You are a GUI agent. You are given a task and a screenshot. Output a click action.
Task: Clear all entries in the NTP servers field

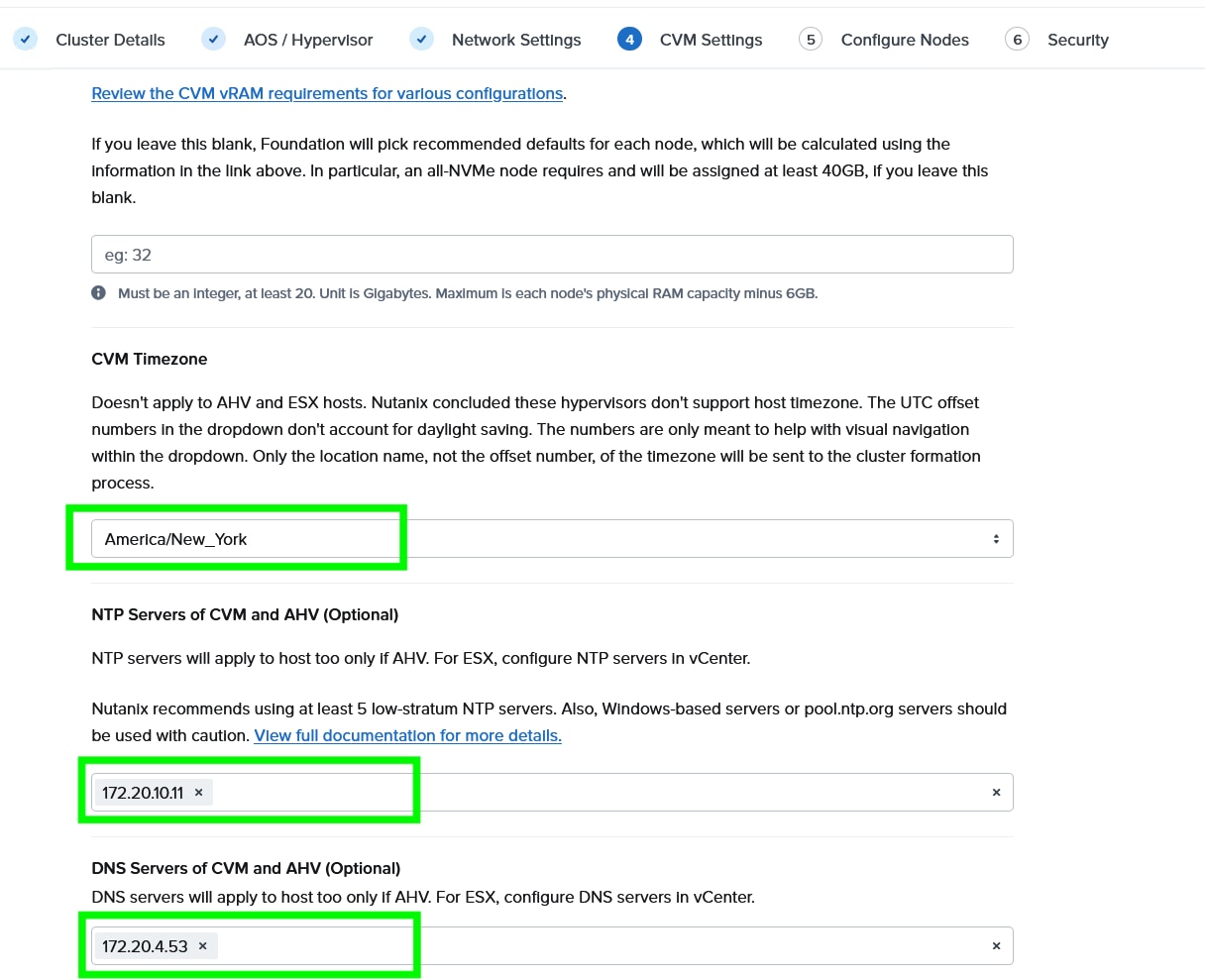pos(996,792)
